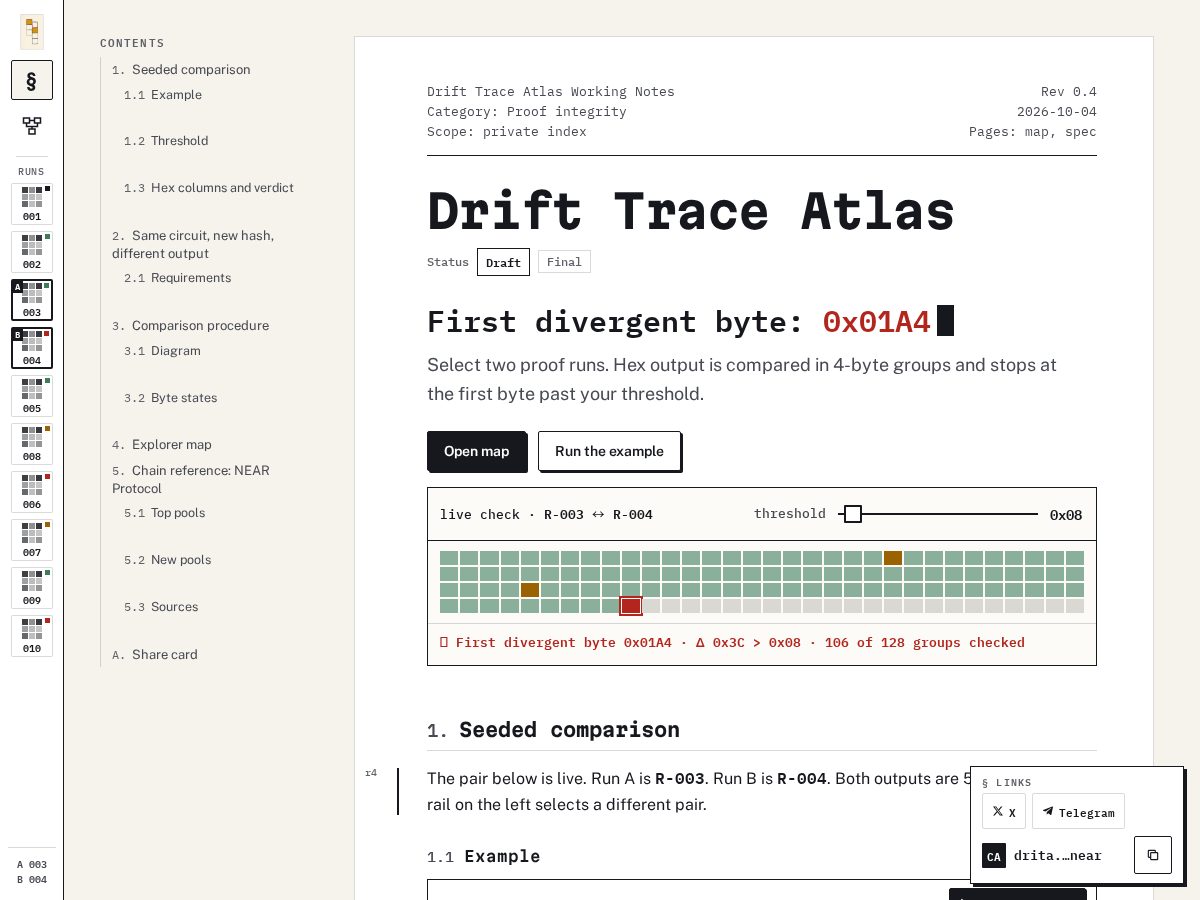Viewport: 1200px width, 900px height.
Task: Open appendix A. Share card in contents
Action: [x=155, y=655]
